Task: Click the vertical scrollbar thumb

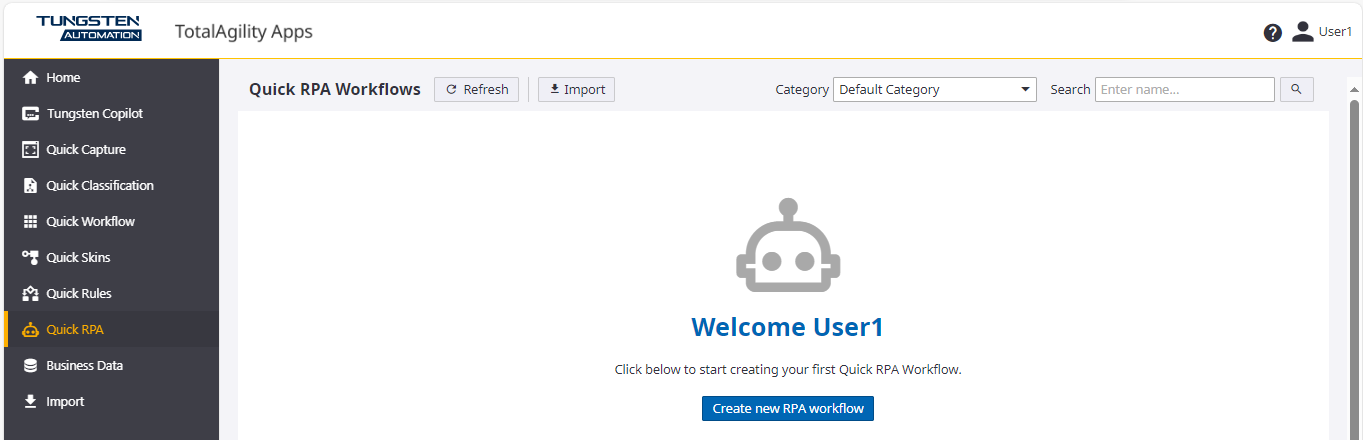Action: (1355, 270)
